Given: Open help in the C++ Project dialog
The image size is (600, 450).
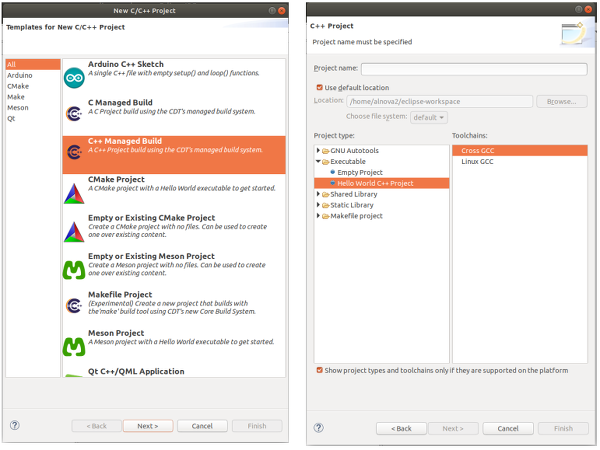Looking at the screenshot, I should click(x=318, y=428).
